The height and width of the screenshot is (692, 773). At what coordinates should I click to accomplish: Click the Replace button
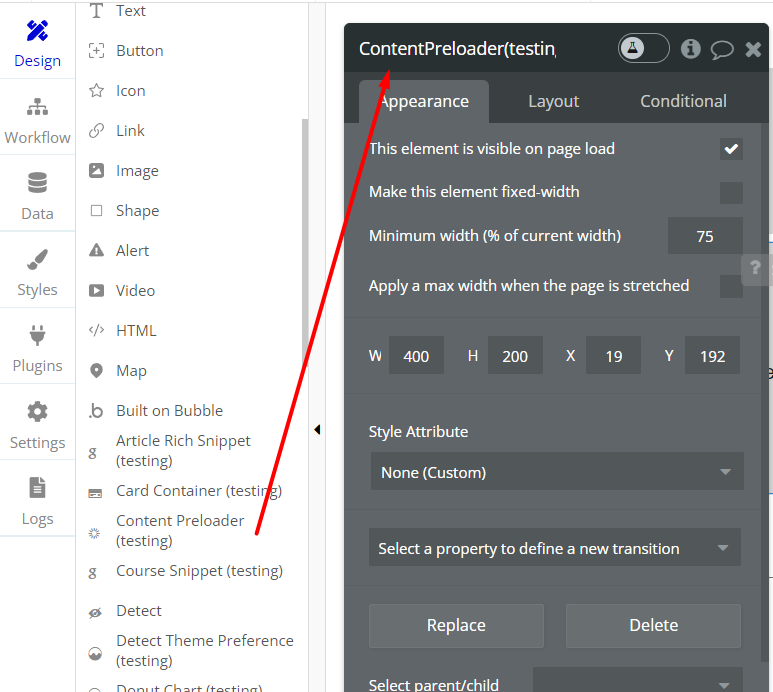point(456,625)
